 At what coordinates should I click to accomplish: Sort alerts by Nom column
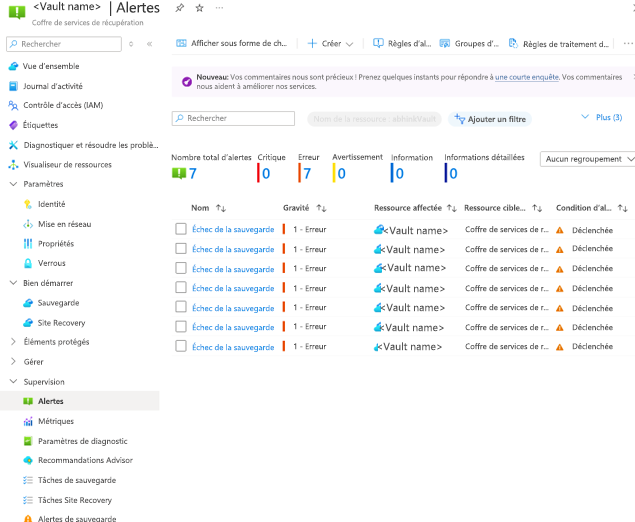(208, 208)
